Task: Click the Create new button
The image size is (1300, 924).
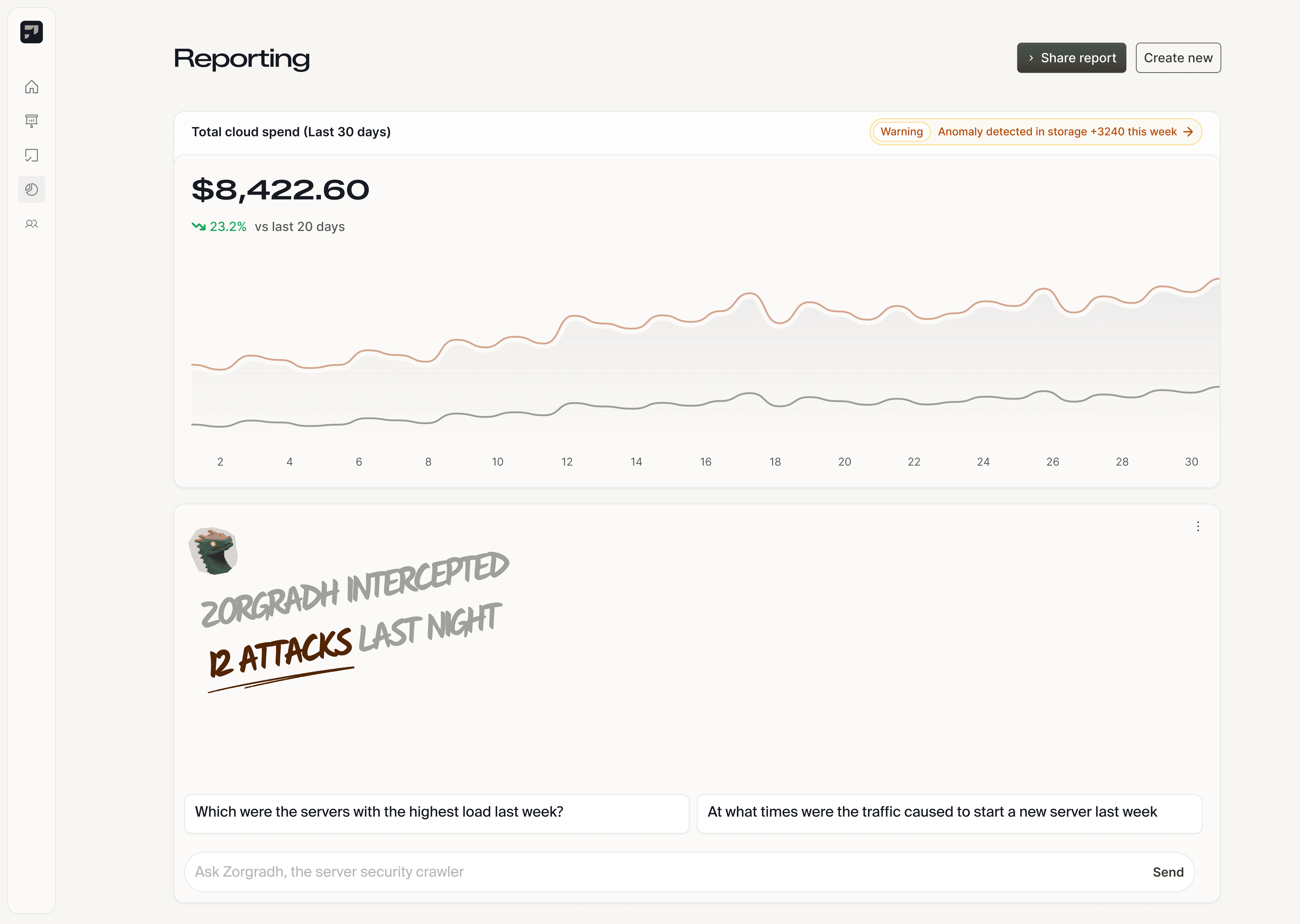Action: pos(1178,58)
